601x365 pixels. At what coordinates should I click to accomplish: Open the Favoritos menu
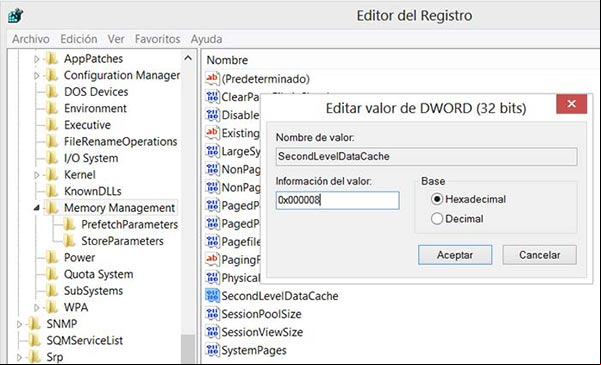pyautogui.click(x=157, y=39)
